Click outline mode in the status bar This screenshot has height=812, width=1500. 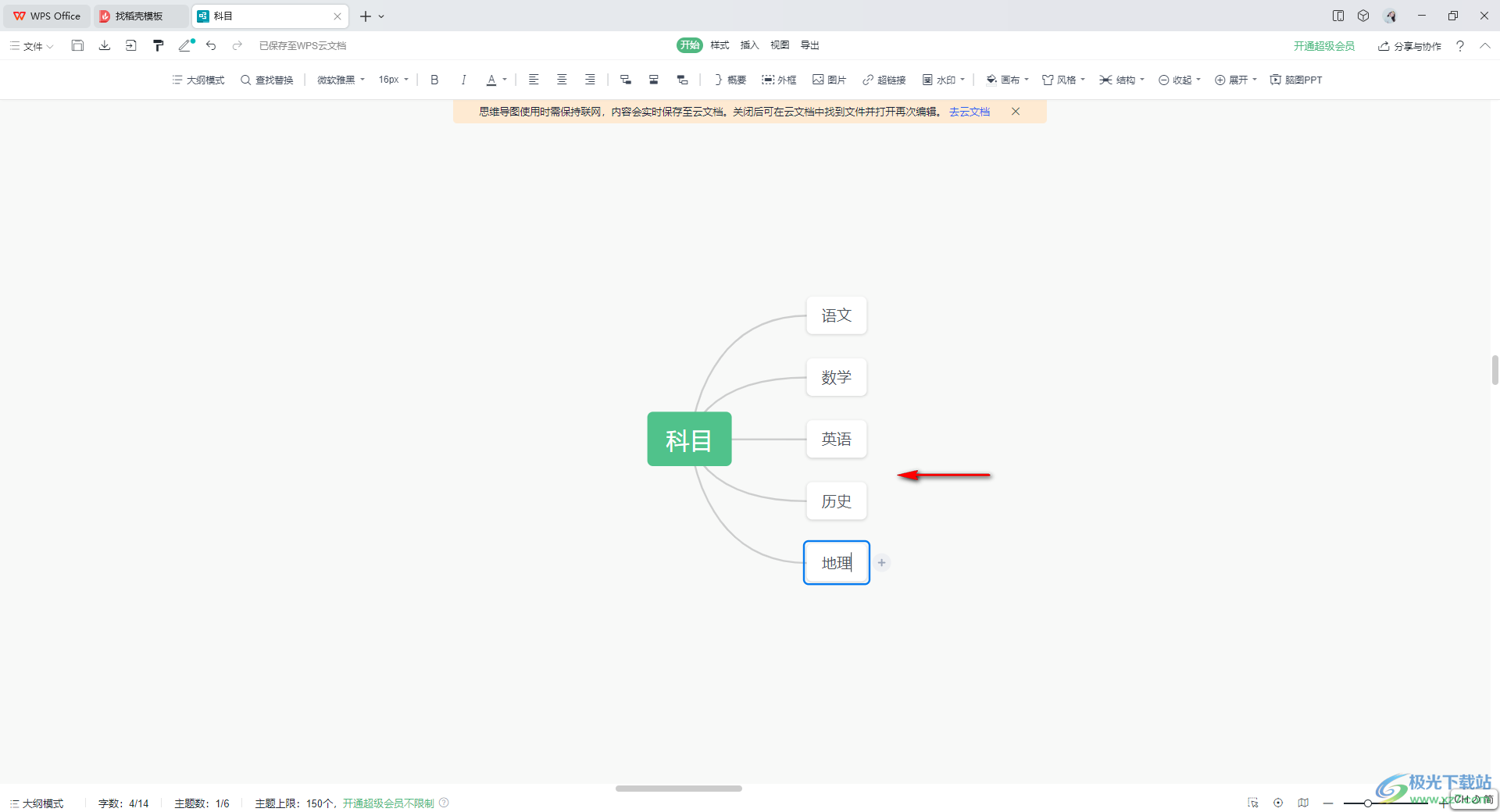coord(37,803)
